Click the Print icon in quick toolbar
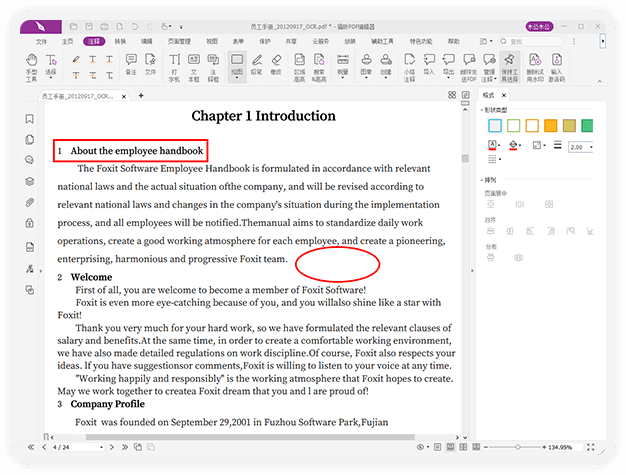 (104, 27)
